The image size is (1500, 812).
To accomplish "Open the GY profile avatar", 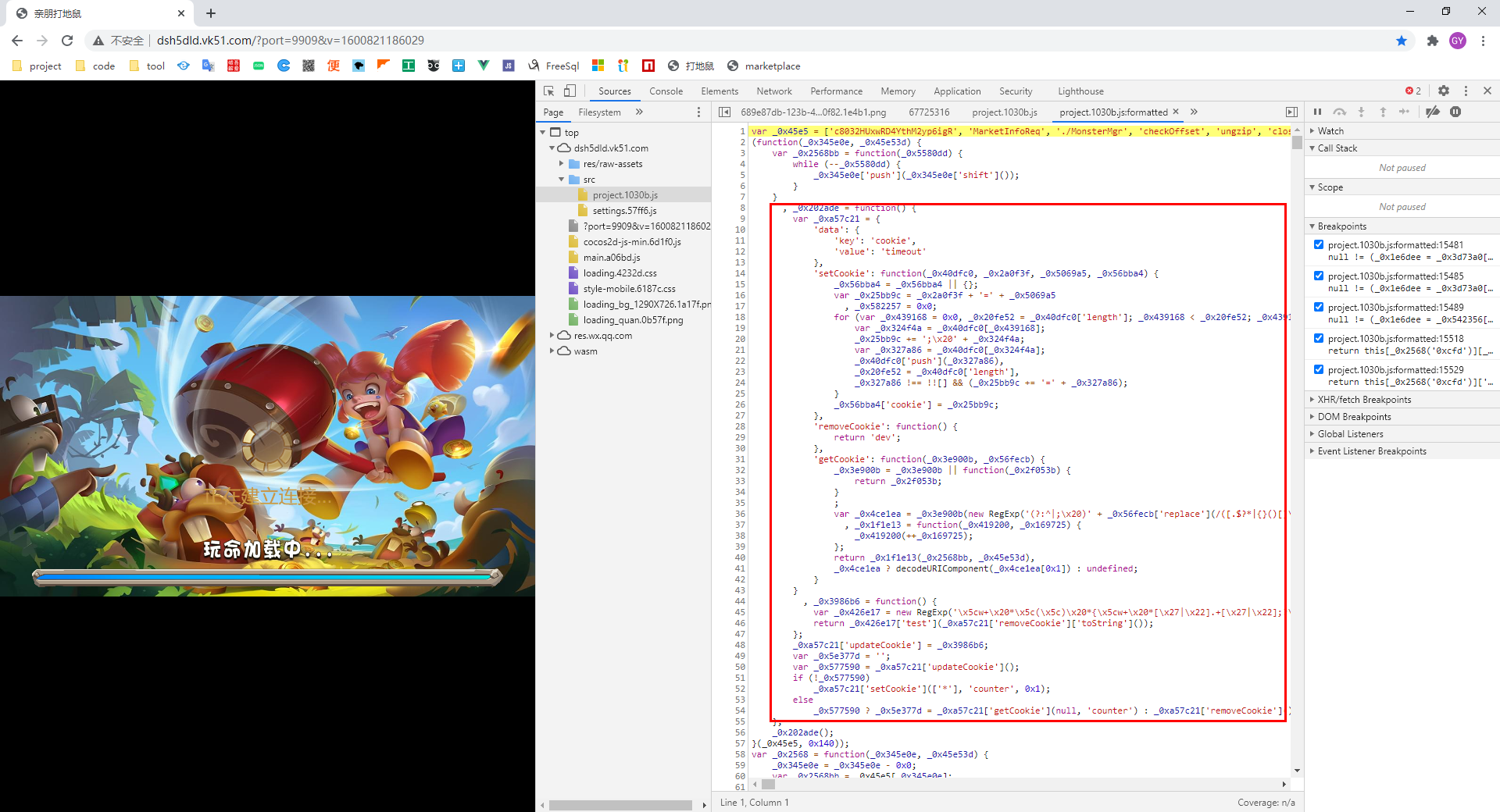I will coord(1458,41).
